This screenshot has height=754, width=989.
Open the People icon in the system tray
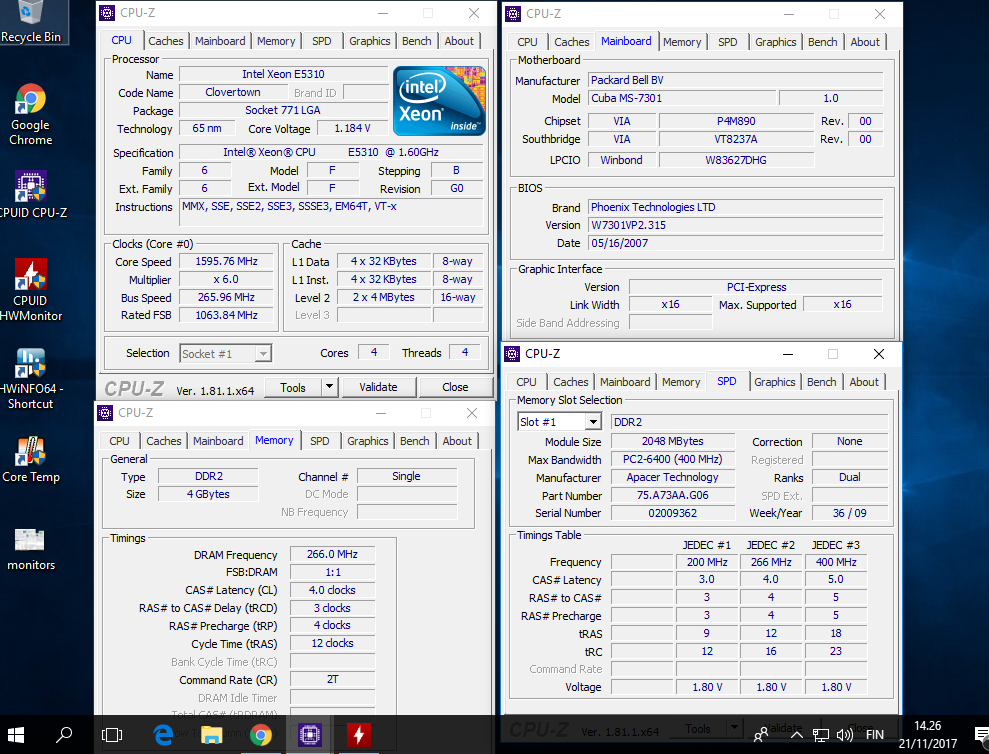click(x=761, y=734)
